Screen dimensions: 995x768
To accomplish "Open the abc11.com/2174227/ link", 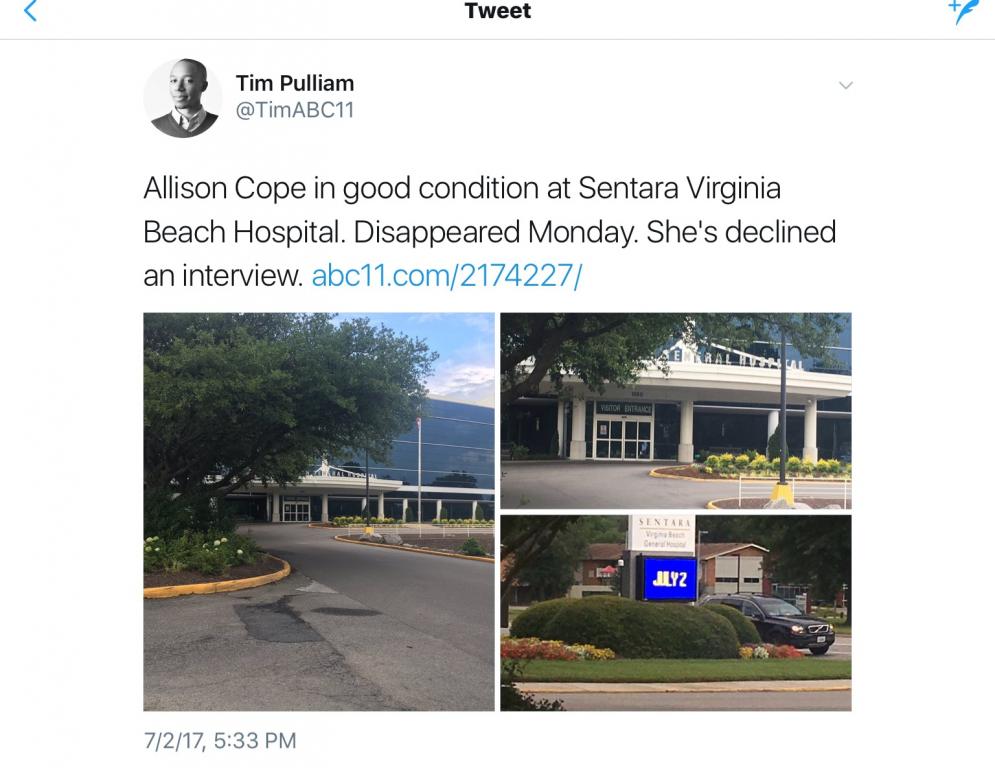I will click(446, 275).
